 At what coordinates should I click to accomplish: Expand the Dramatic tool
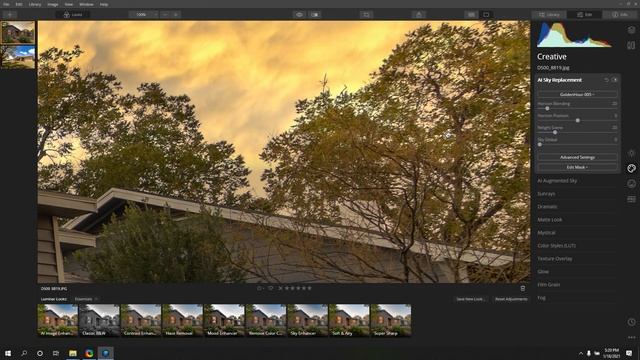[547, 207]
